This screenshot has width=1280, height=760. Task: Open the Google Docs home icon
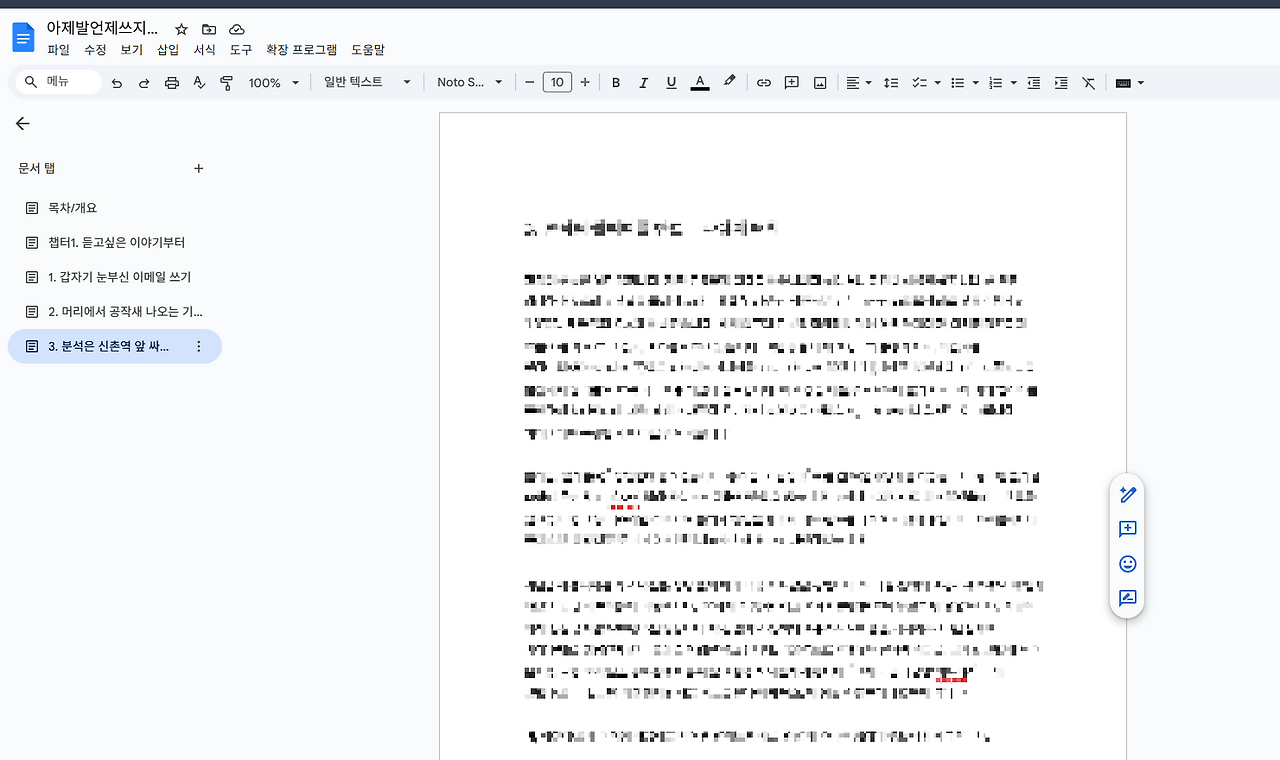coord(22,38)
